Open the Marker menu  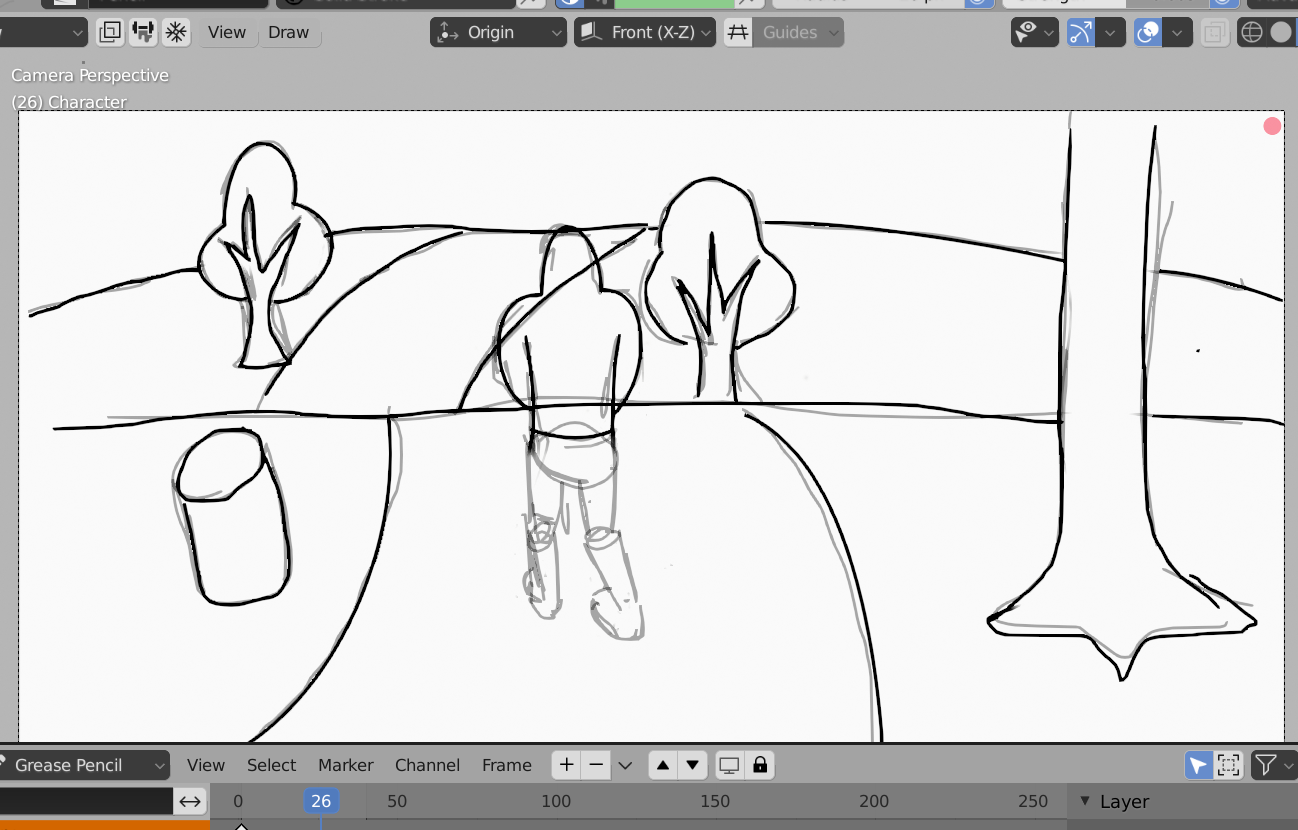[346, 765]
